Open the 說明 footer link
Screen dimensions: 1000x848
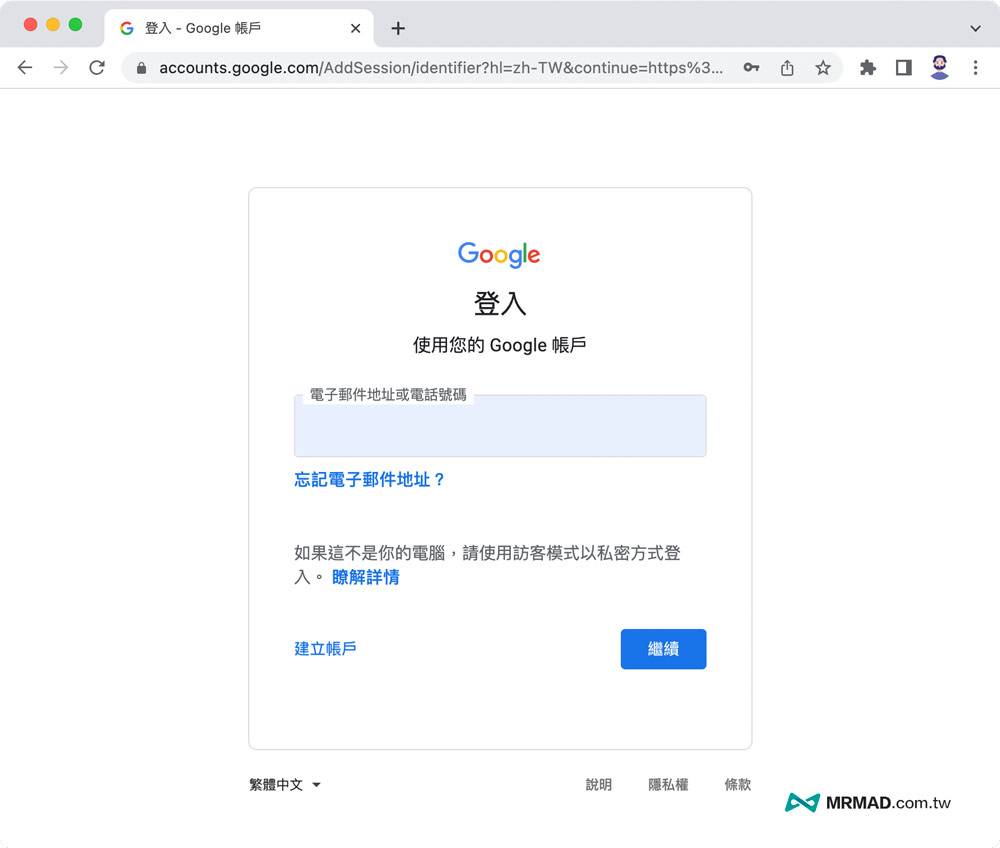[598, 784]
